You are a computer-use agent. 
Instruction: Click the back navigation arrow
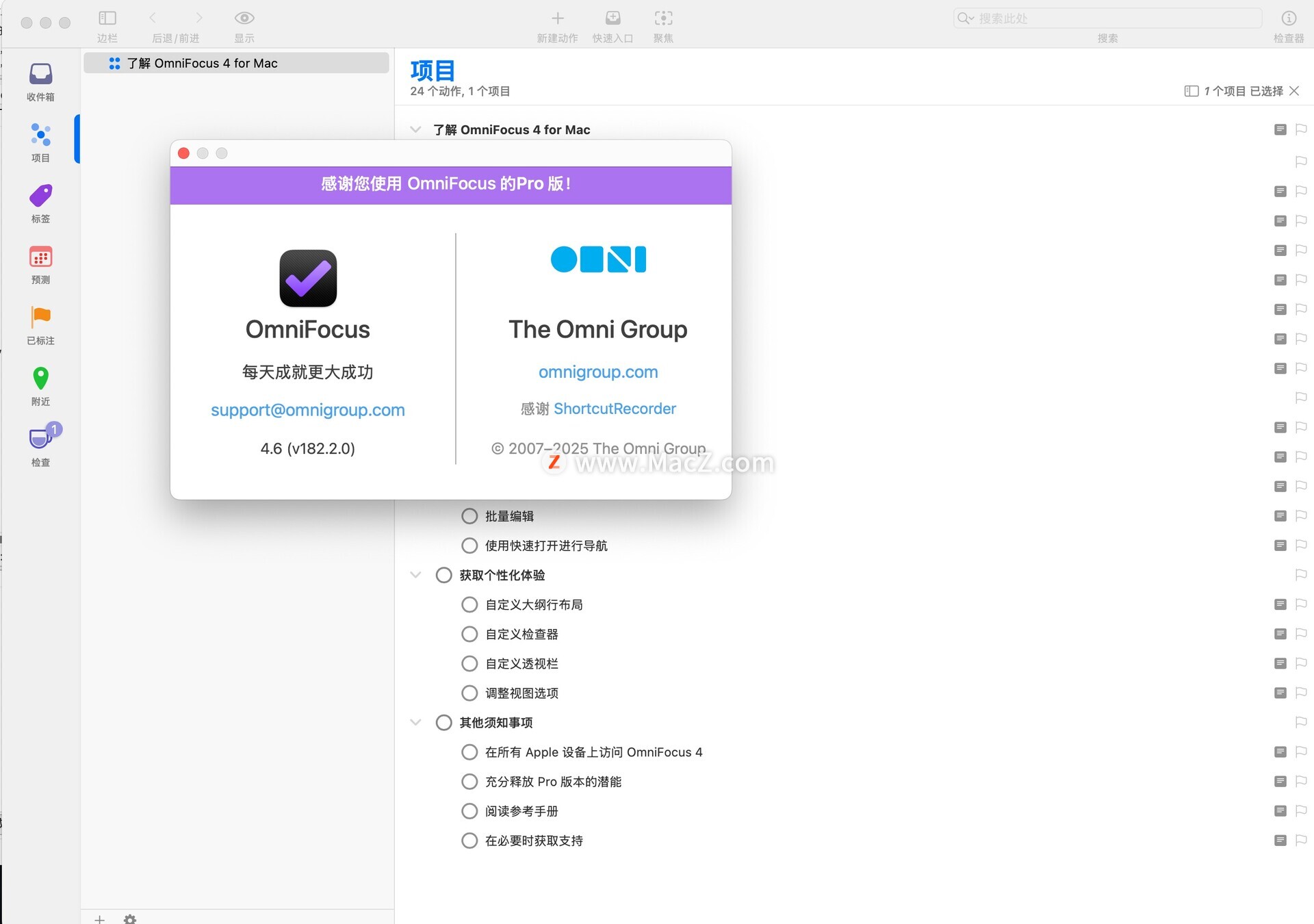point(153,18)
